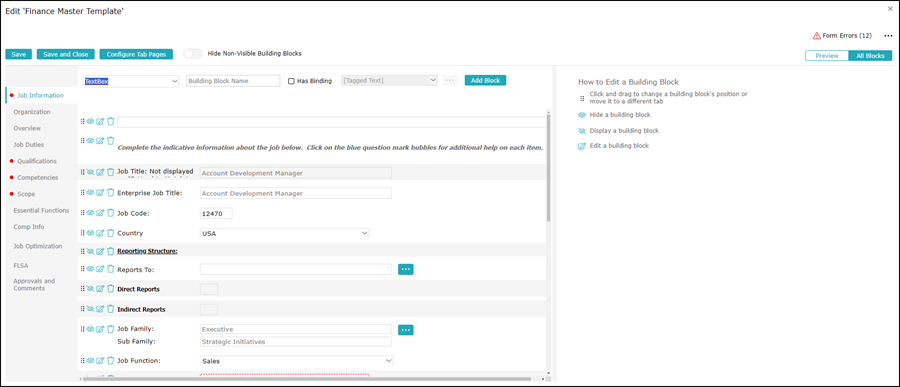Click the vertical scrollbar of block list
Image resolution: width=900 pixels, height=387 pixels.
[549, 168]
